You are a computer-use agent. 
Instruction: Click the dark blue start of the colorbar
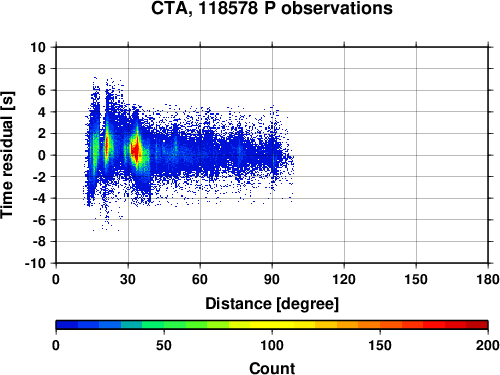pyautogui.click(x=67, y=325)
